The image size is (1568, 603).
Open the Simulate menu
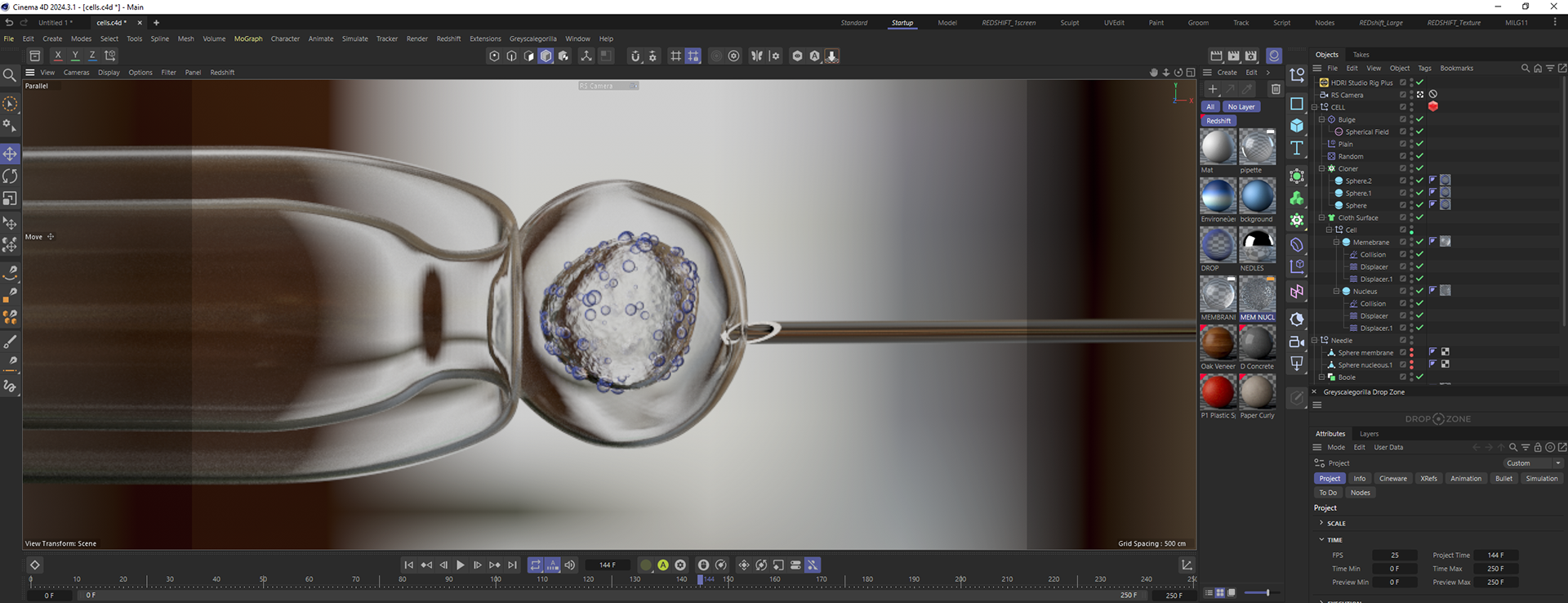(x=354, y=38)
